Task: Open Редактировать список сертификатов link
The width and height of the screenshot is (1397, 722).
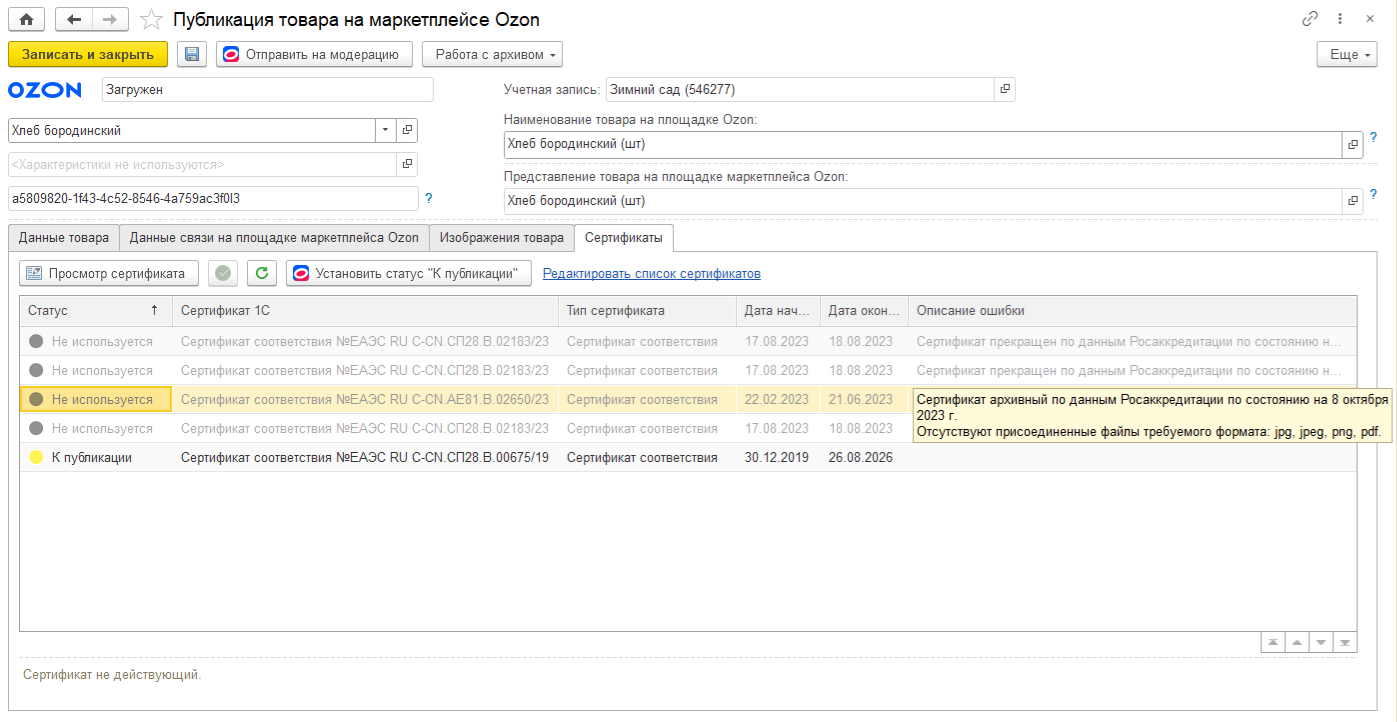Action: 651,273
